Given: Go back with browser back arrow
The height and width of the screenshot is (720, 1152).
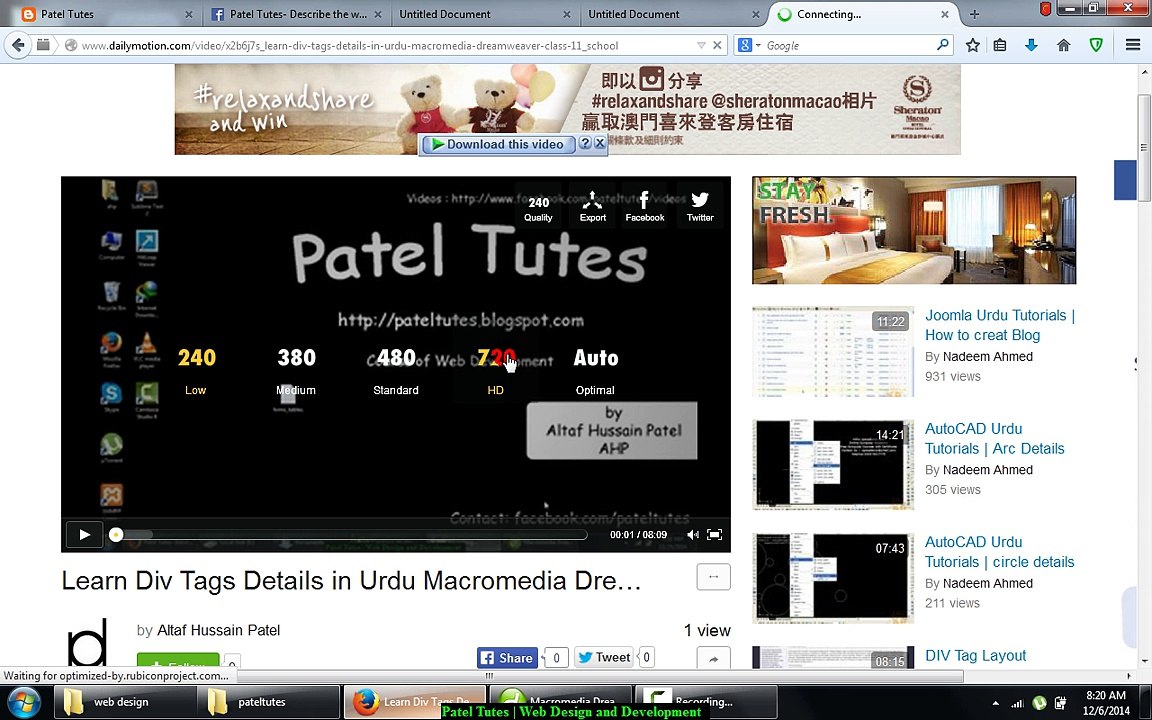Looking at the screenshot, I should tap(18, 45).
